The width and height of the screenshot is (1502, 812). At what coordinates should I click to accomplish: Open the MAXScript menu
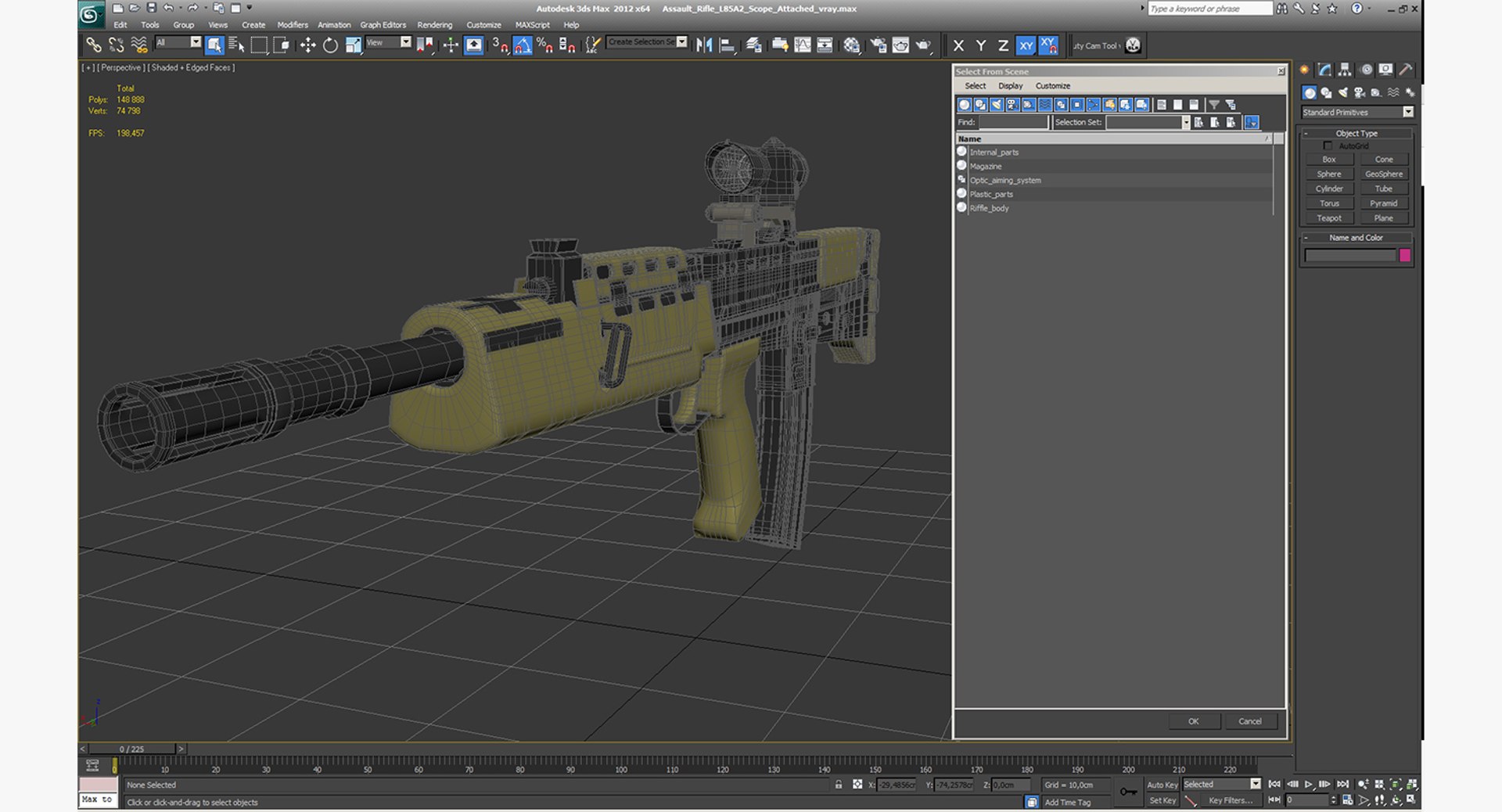tap(532, 25)
